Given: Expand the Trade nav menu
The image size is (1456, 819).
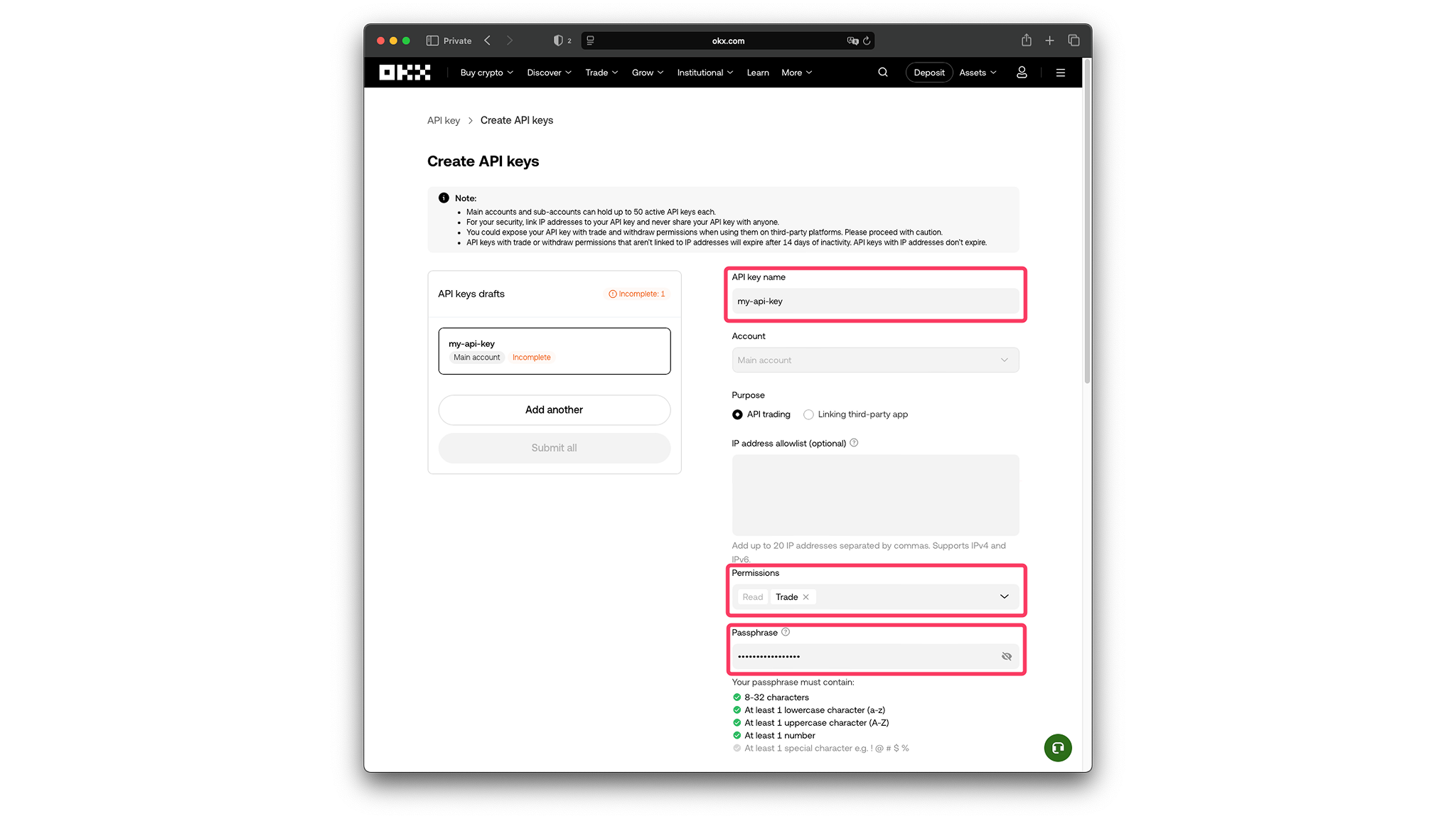Looking at the screenshot, I should point(601,73).
